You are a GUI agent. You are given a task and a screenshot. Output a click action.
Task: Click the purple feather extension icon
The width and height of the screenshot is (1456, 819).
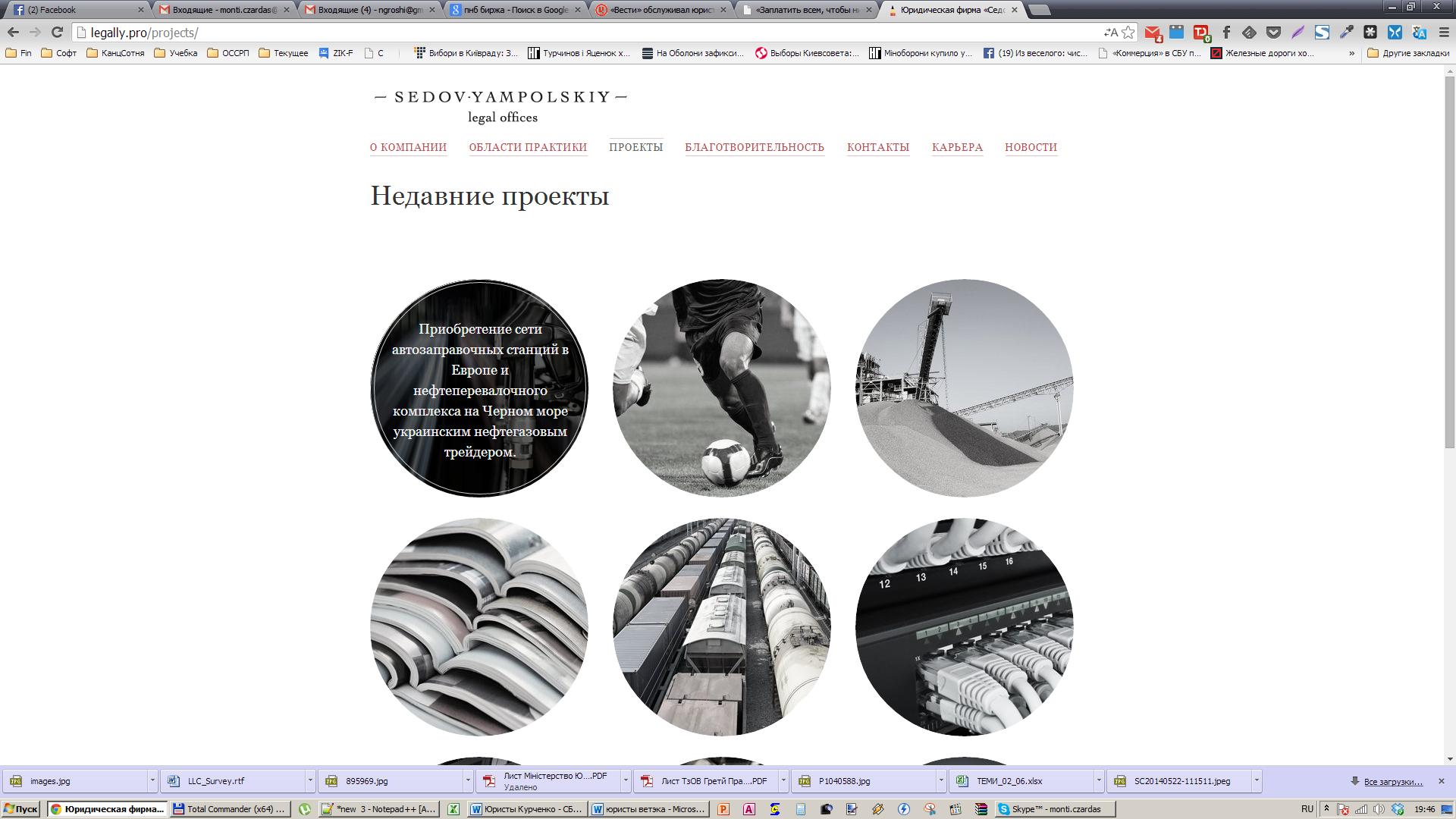coord(1298,32)
